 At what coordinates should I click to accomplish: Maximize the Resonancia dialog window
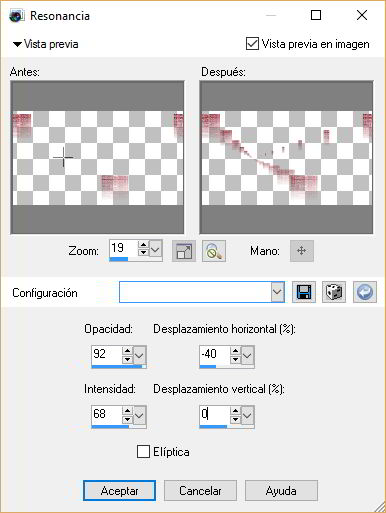tap(316, 15)
